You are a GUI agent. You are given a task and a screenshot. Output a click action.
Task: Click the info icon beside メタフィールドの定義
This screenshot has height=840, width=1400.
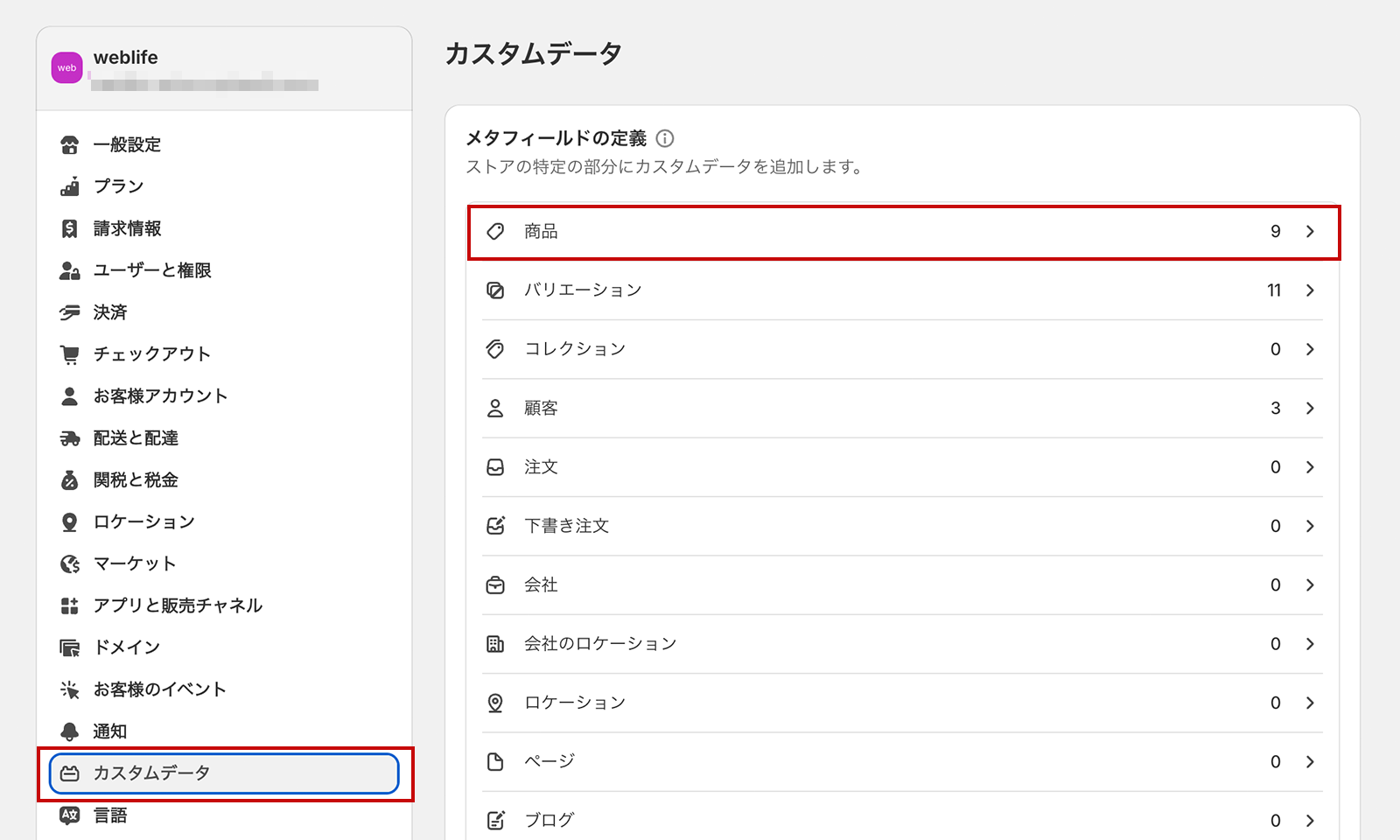[665, 138]
